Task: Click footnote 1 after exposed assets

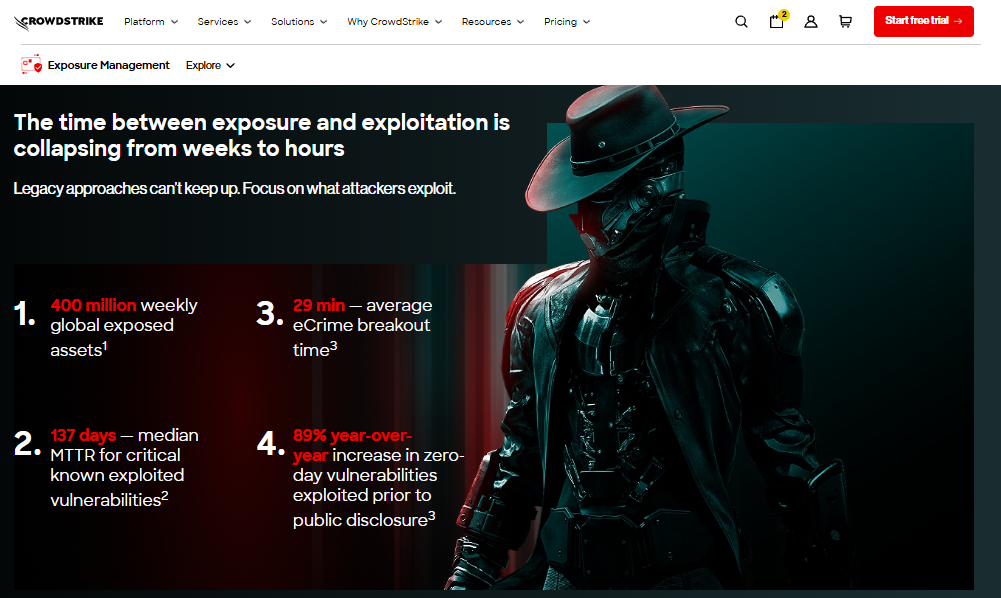Action: tap(105, 345)
